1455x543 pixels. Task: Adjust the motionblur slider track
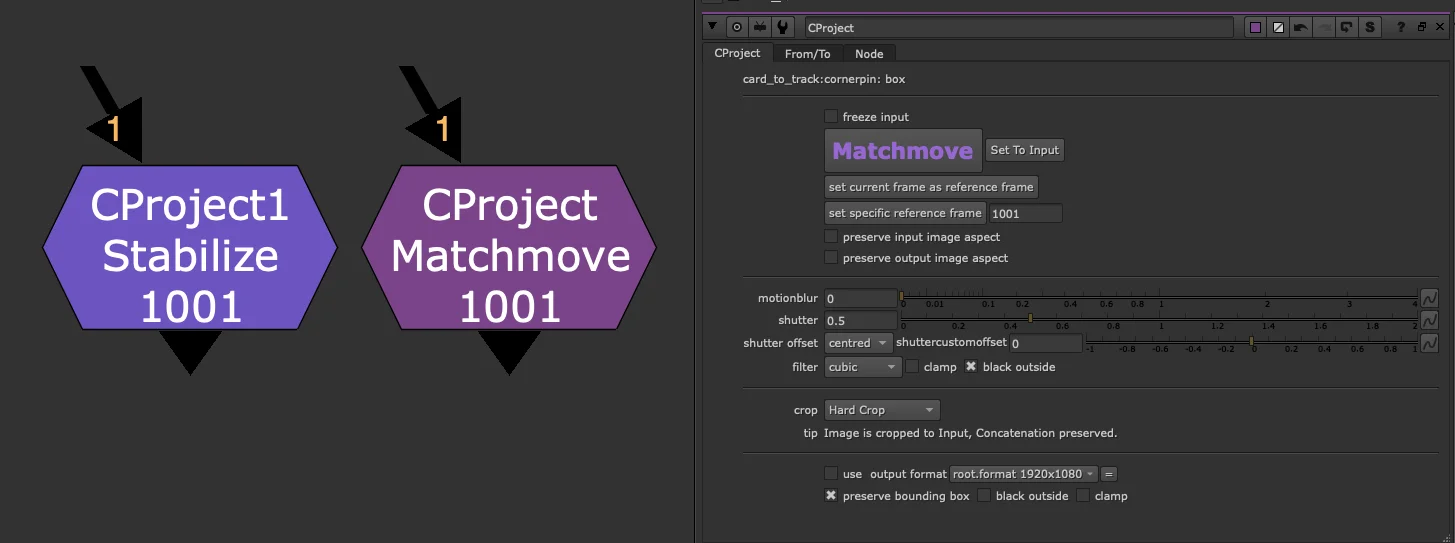click(1158, 297)
